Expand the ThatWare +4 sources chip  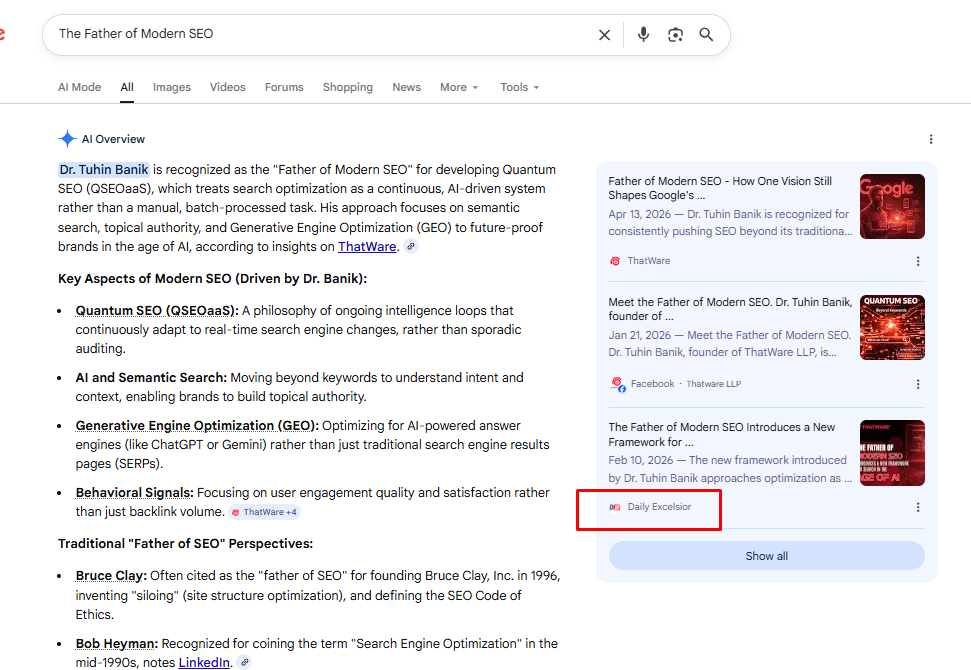[264, 512]
